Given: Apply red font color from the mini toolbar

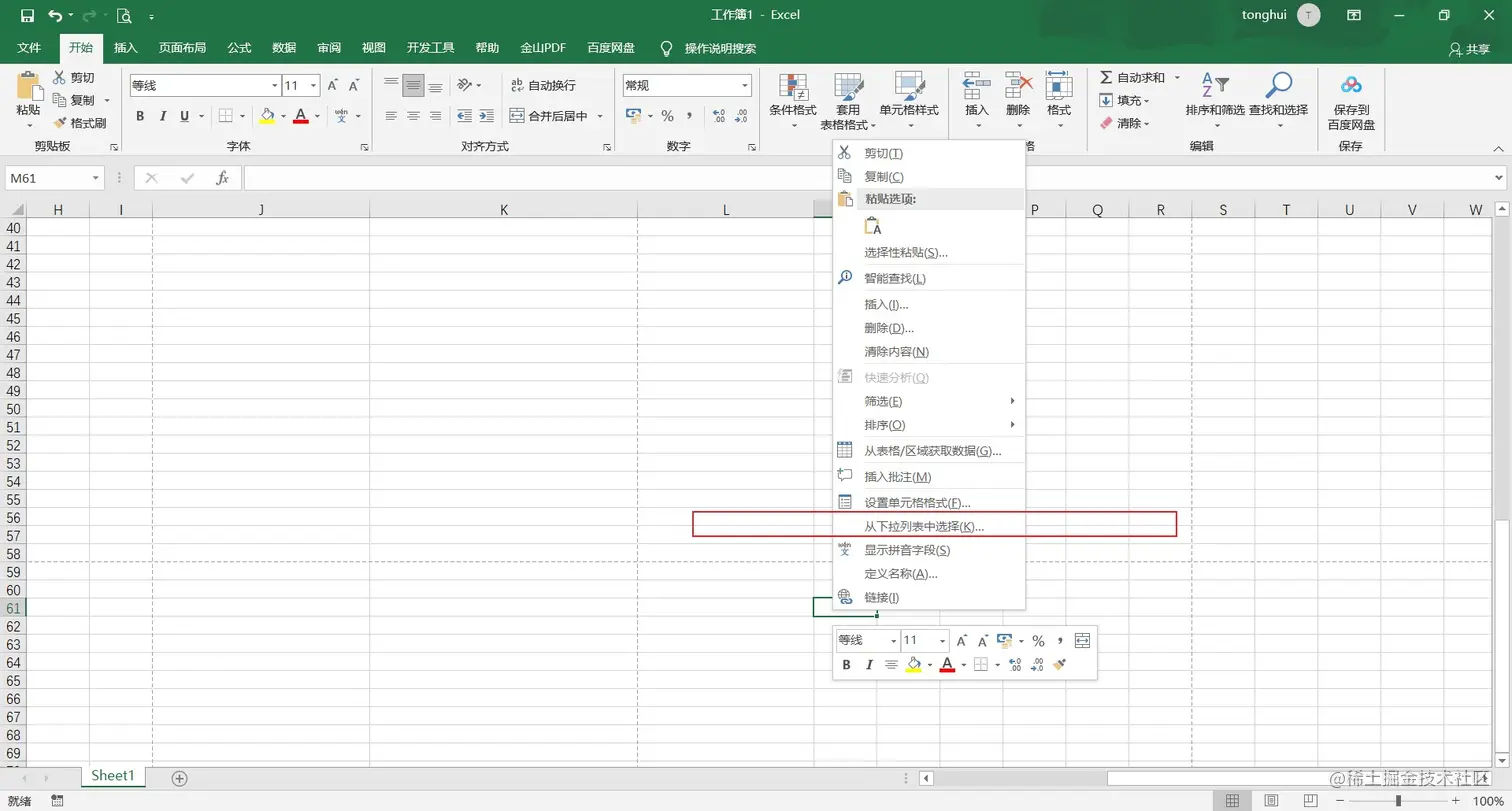Looking at the screenshot, I should [x=947, y=665].
